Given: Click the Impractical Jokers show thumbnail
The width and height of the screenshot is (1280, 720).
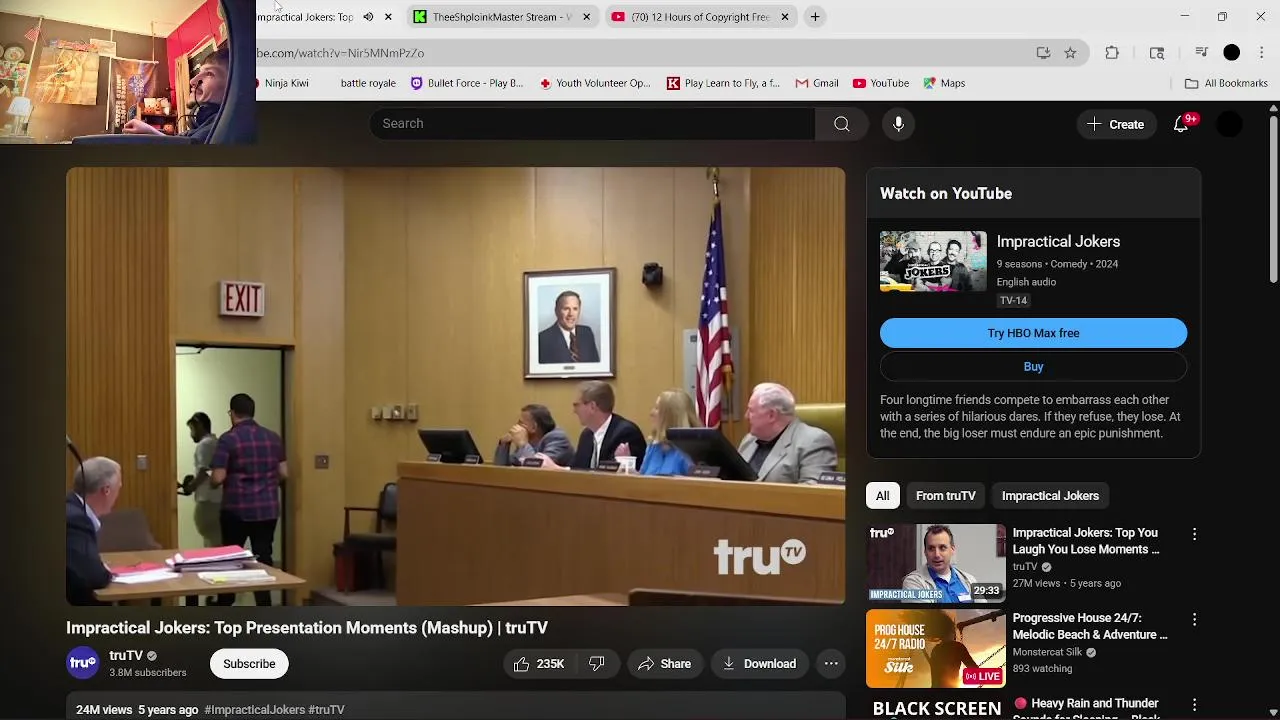Looking at the screenshot, I should click(x=933, y=262).
